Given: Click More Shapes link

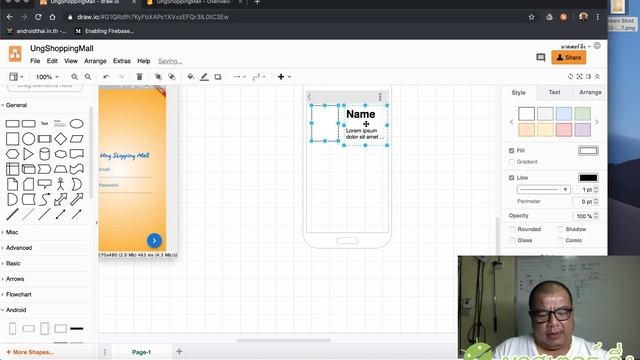Looking at the screenshot, I should [x=30, y=352].
